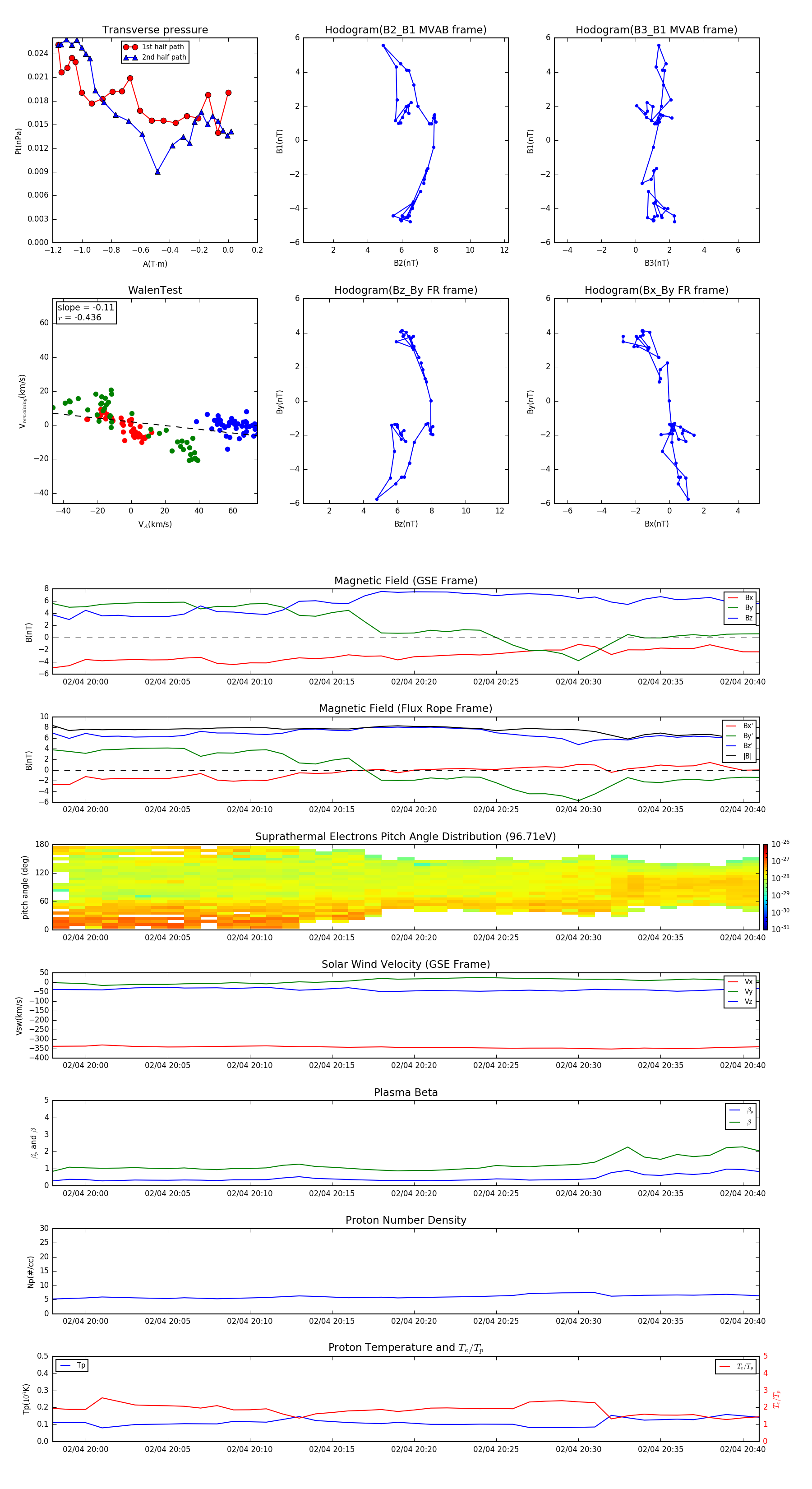Screen dimensions: 812x1489
Task: Click the "Hodogram(B3_B1 MVAB frame)" title
Action: [656, 30]
